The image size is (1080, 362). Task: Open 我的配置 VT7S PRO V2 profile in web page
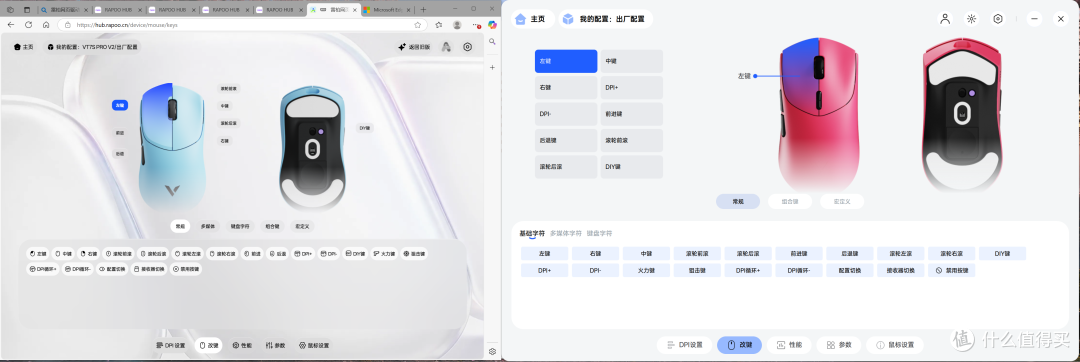click(92, 47)
